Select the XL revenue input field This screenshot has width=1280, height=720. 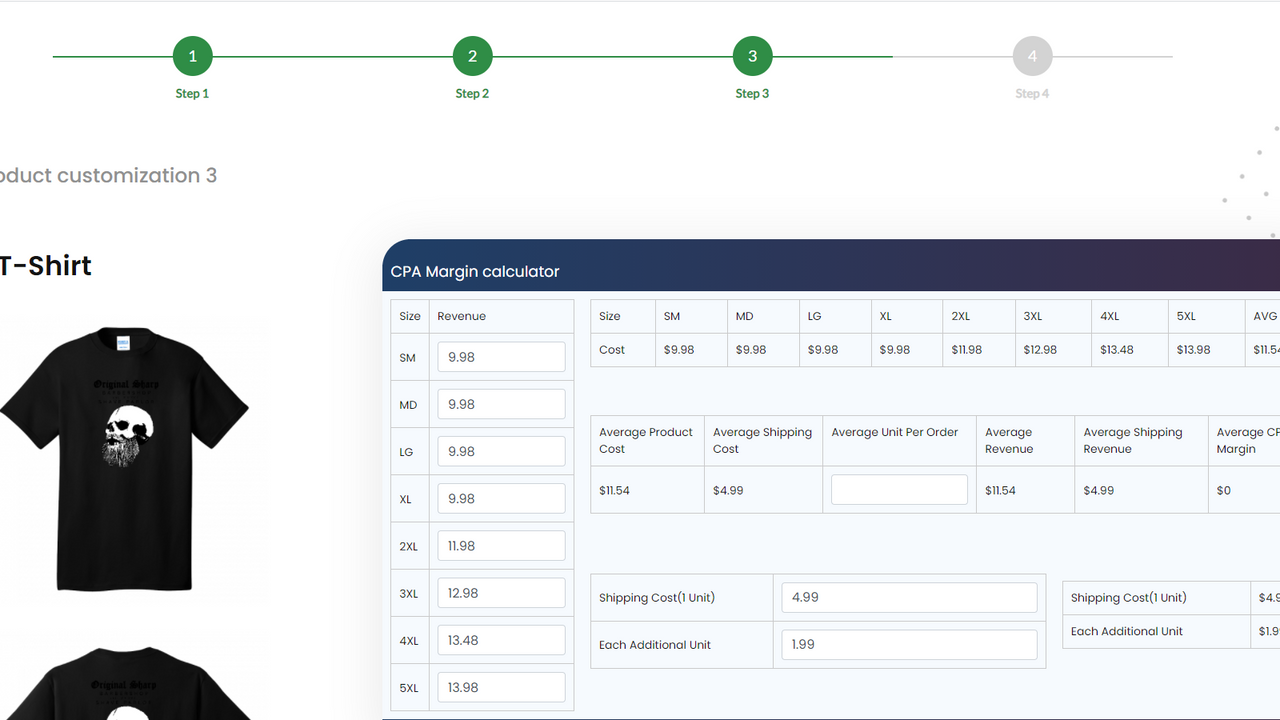pyautogui.click(x=501, y=498)
